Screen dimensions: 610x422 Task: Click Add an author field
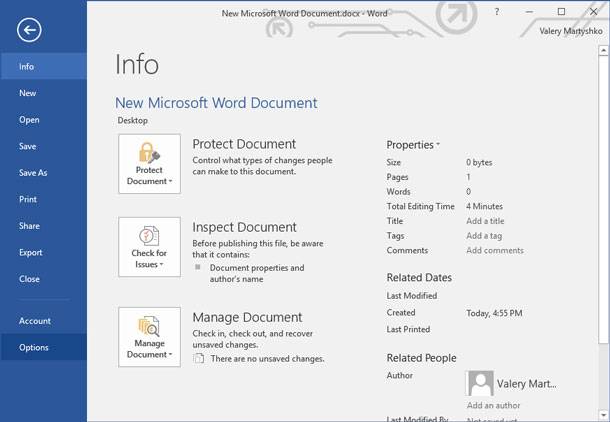pyautogui.click(x=493, y=405)
